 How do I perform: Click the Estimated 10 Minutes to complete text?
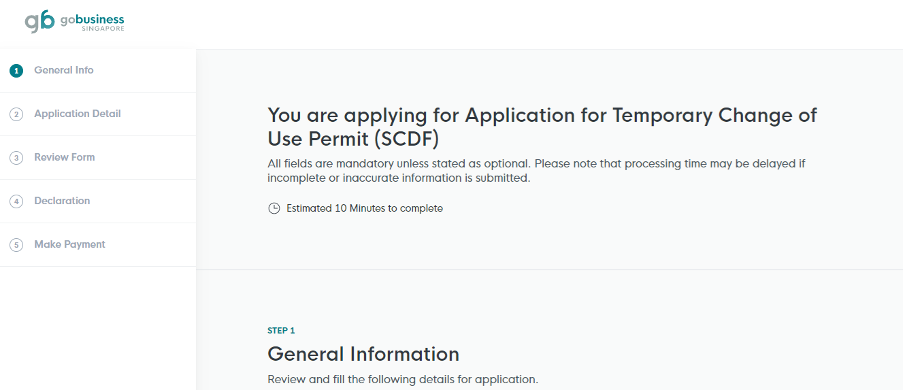point(364,208)
